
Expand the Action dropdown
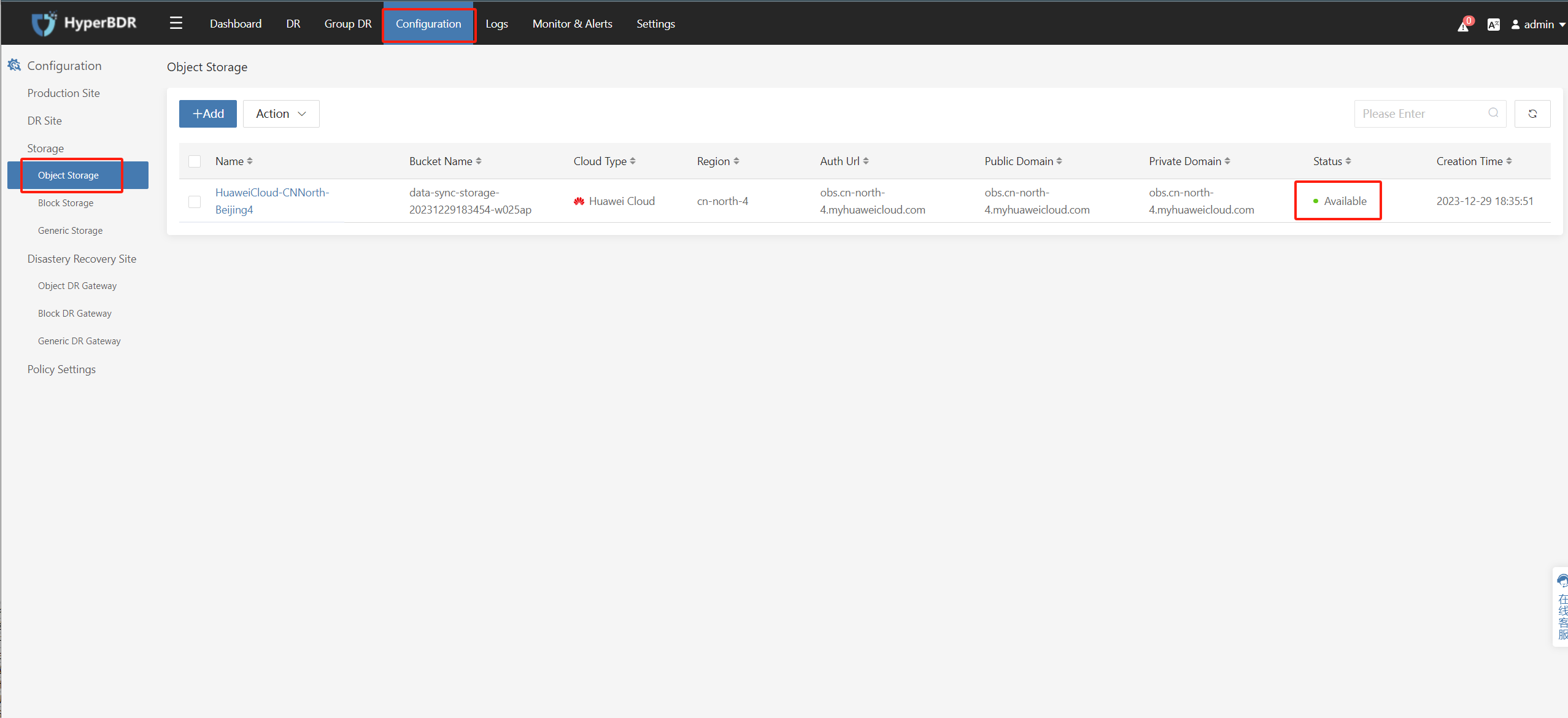(281, 114)
